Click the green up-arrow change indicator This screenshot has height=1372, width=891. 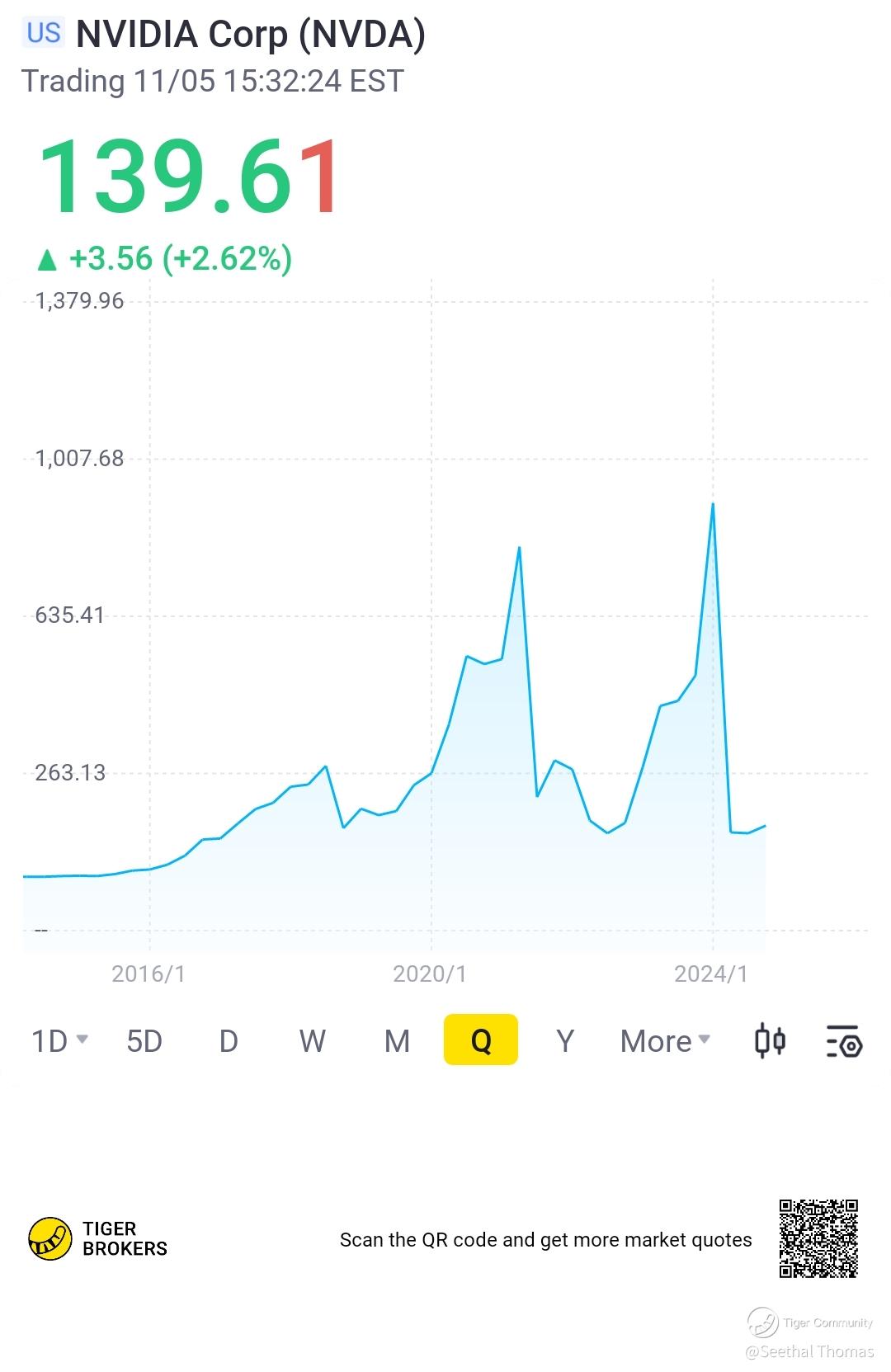point(47,260)
